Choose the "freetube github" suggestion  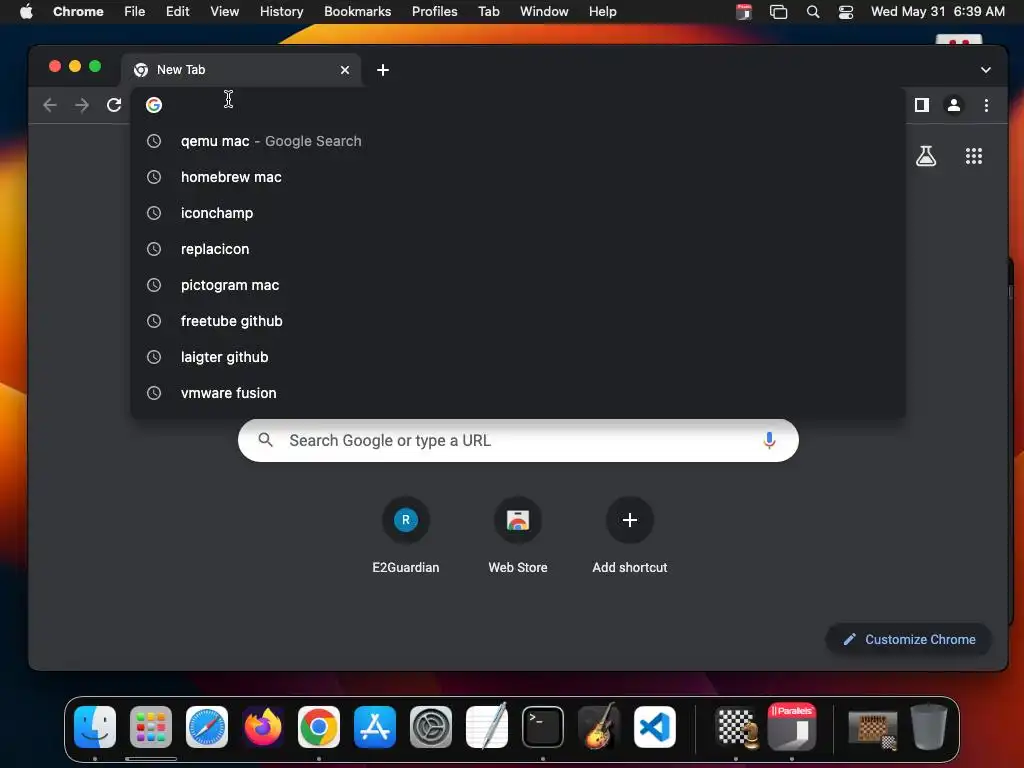point(518,321)
